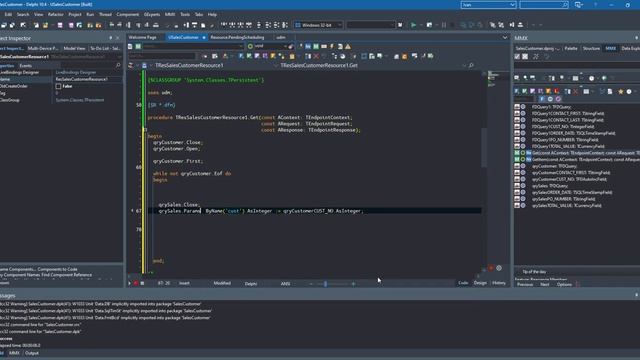This screenshot has width=640, height=360.
Task: Open the Windows 32-bit platform dropdown
Action: 339,25
